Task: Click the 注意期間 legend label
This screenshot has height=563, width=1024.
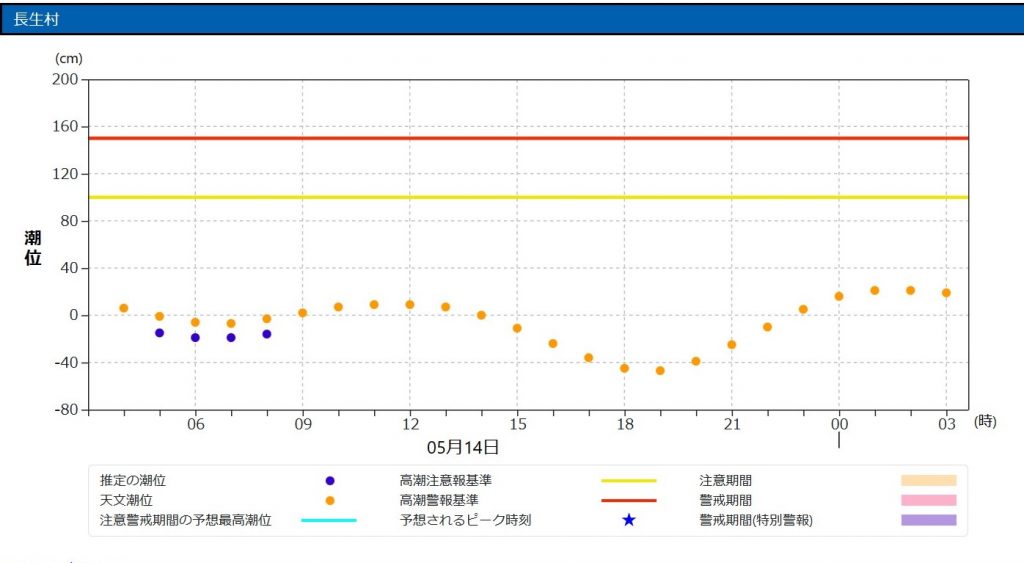Action: (726, 481)
